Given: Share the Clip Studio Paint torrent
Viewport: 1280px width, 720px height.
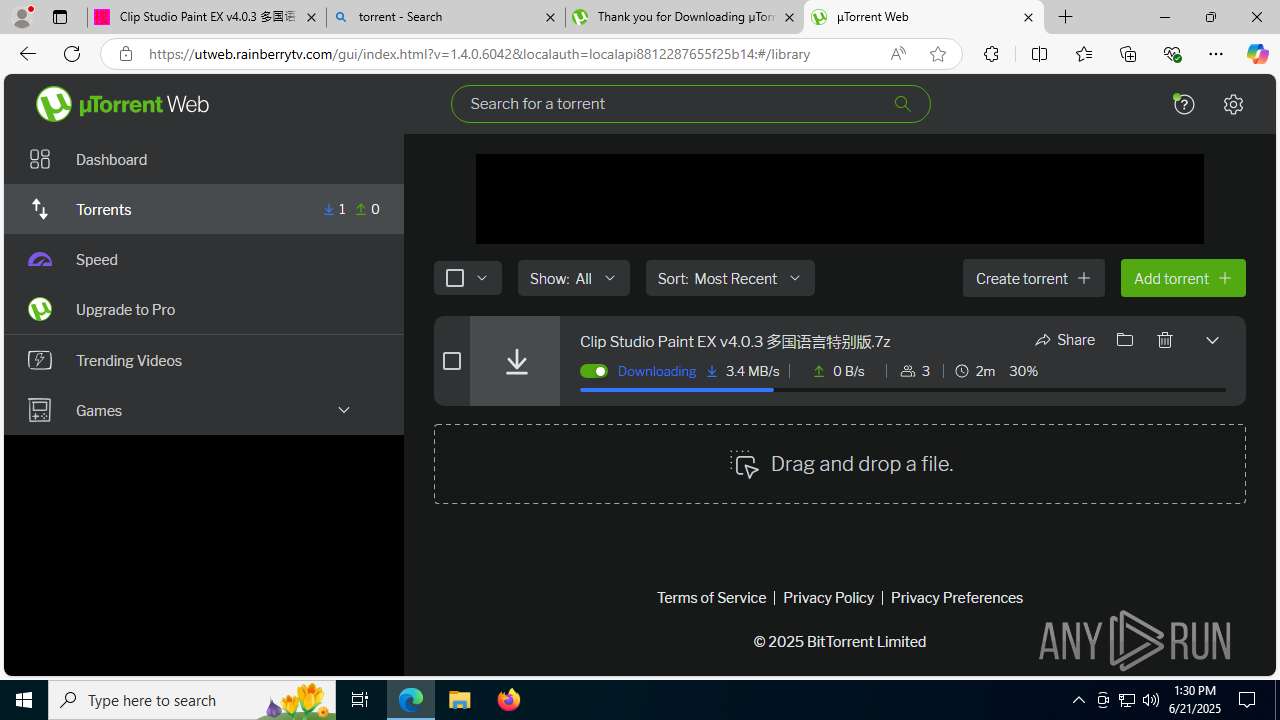Looking at the screenshot, I should pos(1065,340).
